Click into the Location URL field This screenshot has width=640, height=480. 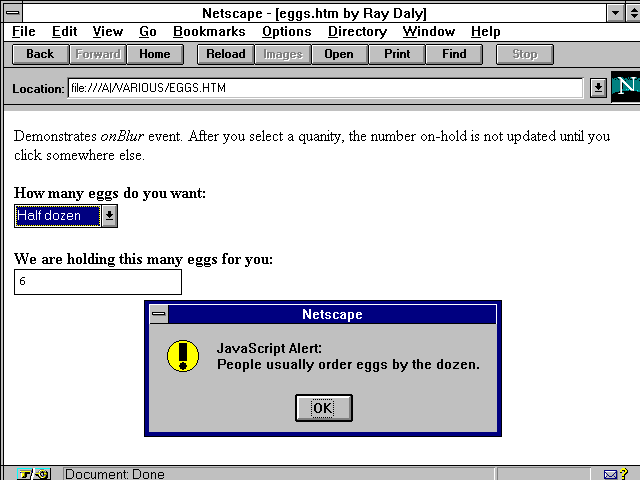(324, 88)
